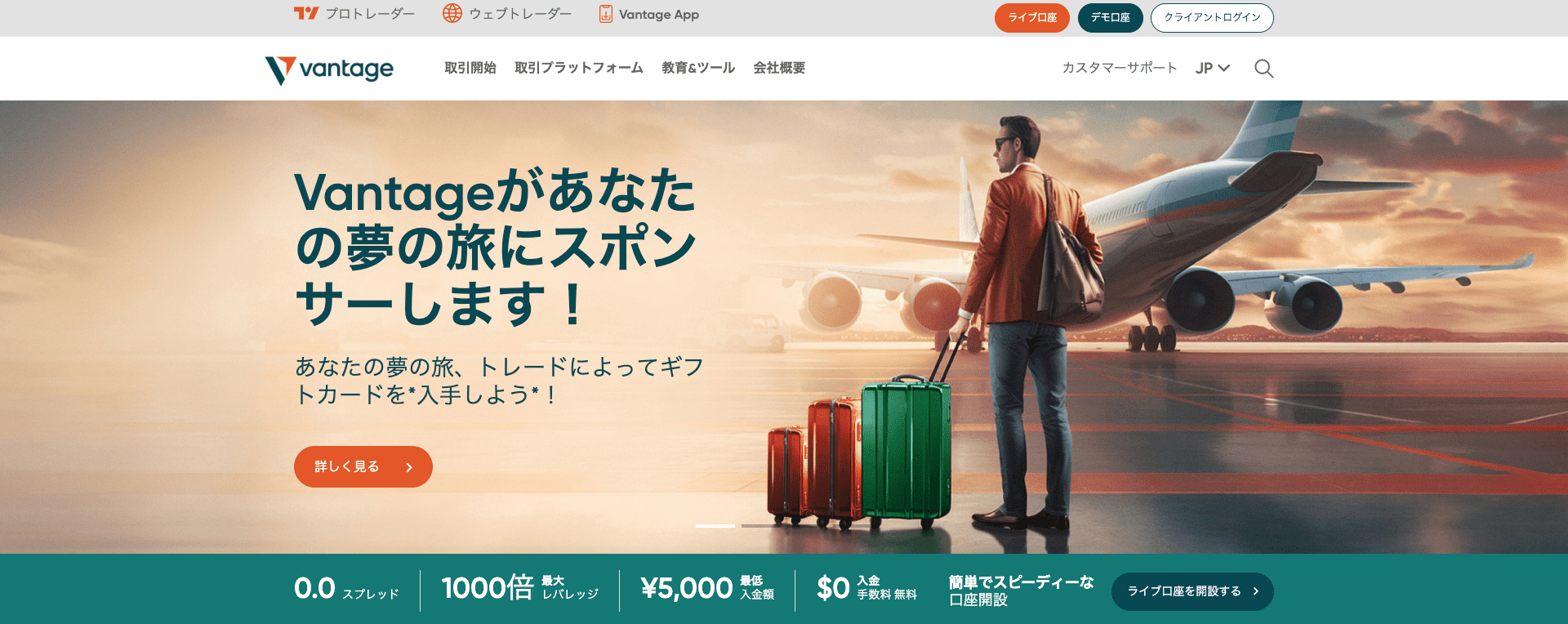
Task: Click the プロトレーダー link text
Action: 370,14
